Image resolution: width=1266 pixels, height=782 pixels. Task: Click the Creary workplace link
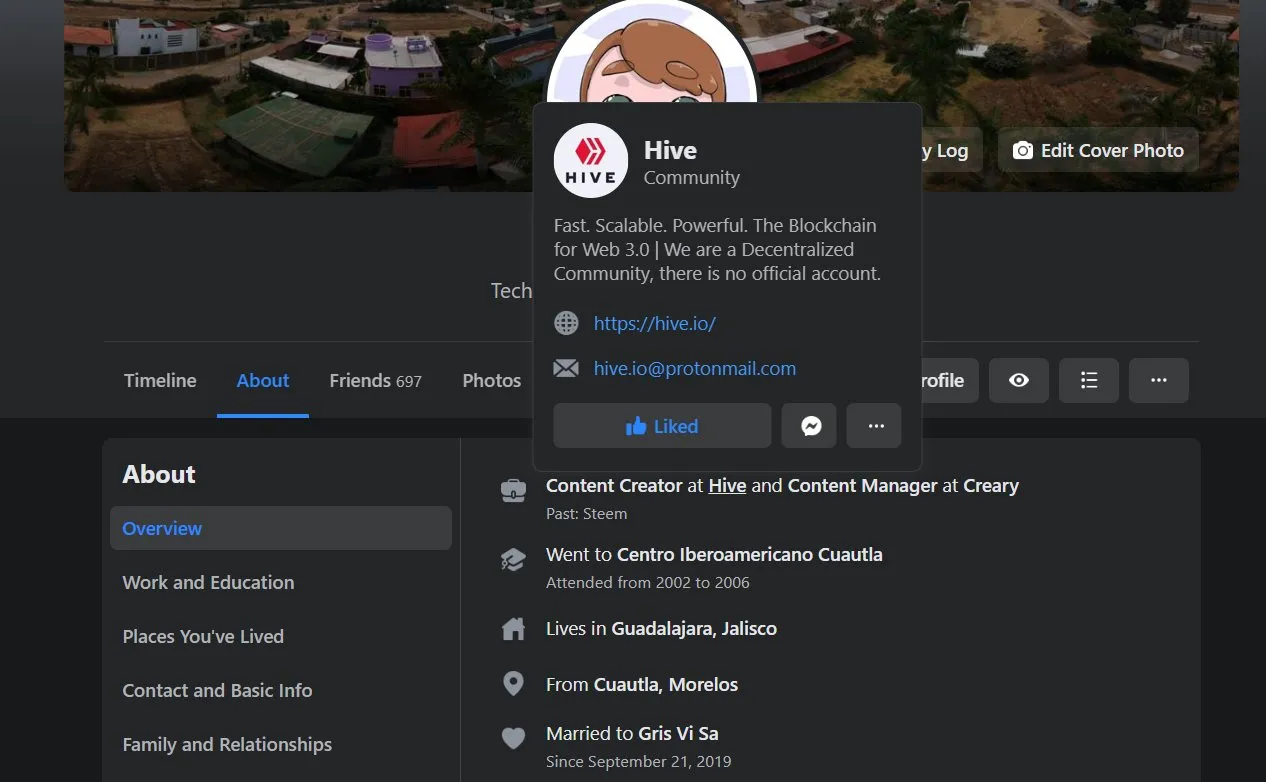pos(991,486)
